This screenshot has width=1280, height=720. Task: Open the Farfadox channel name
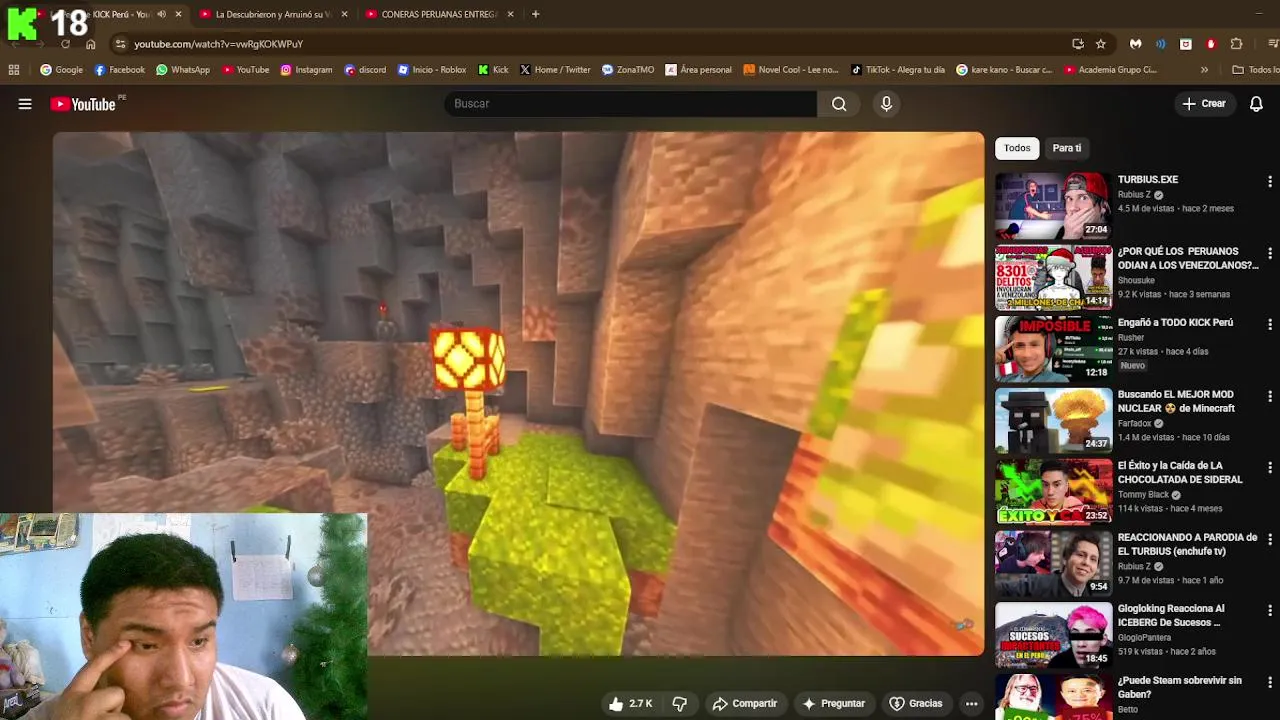click(1135, 424)
